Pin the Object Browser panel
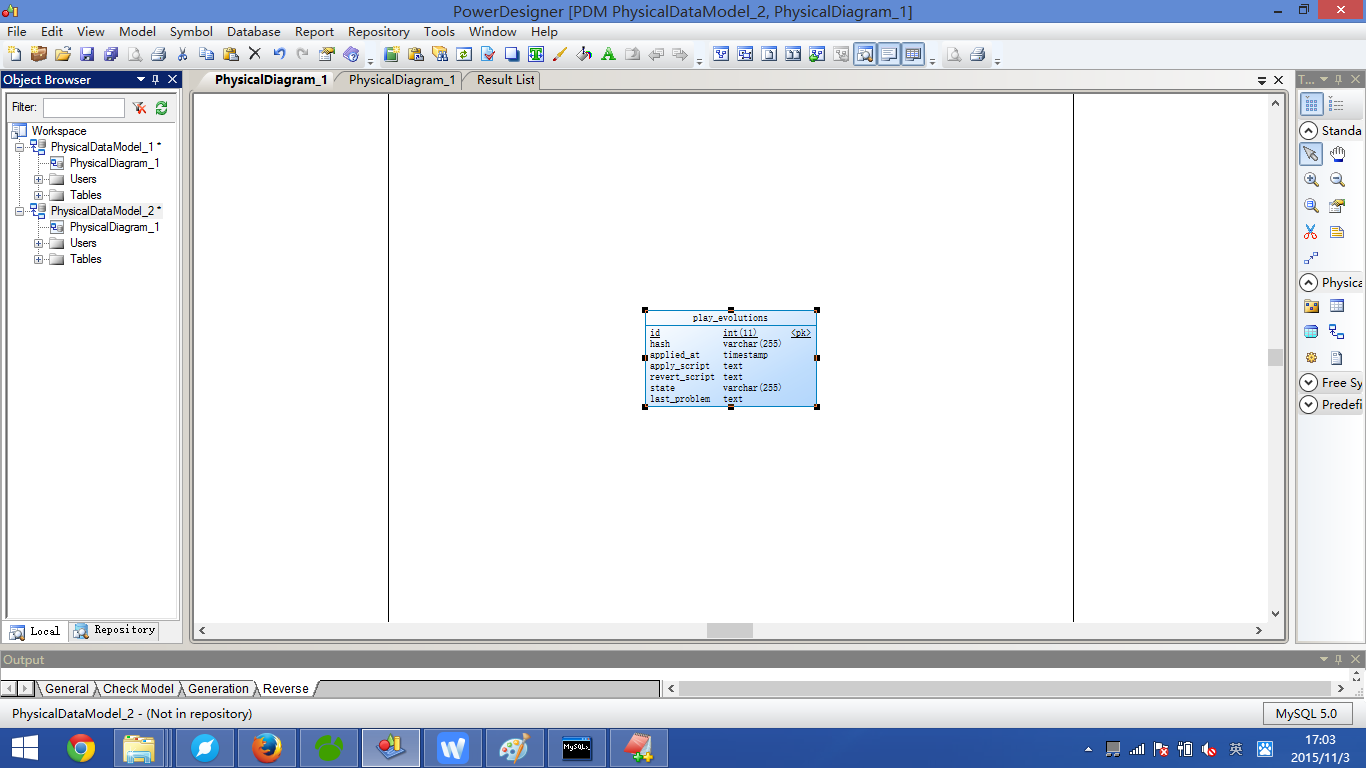1366x768 pixels. (x=155, y=80)
